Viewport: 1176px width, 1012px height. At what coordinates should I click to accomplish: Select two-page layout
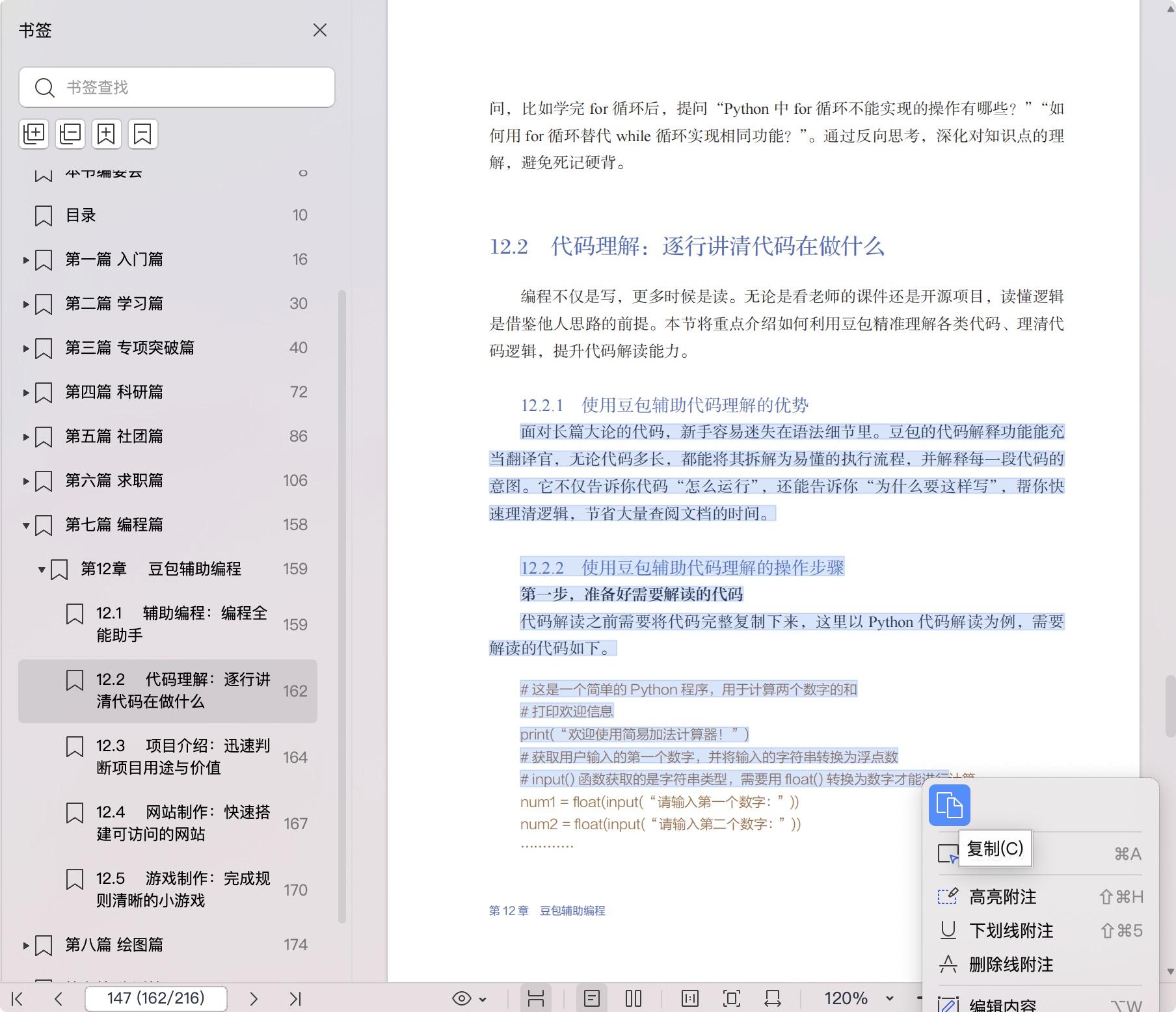(634, 998)
